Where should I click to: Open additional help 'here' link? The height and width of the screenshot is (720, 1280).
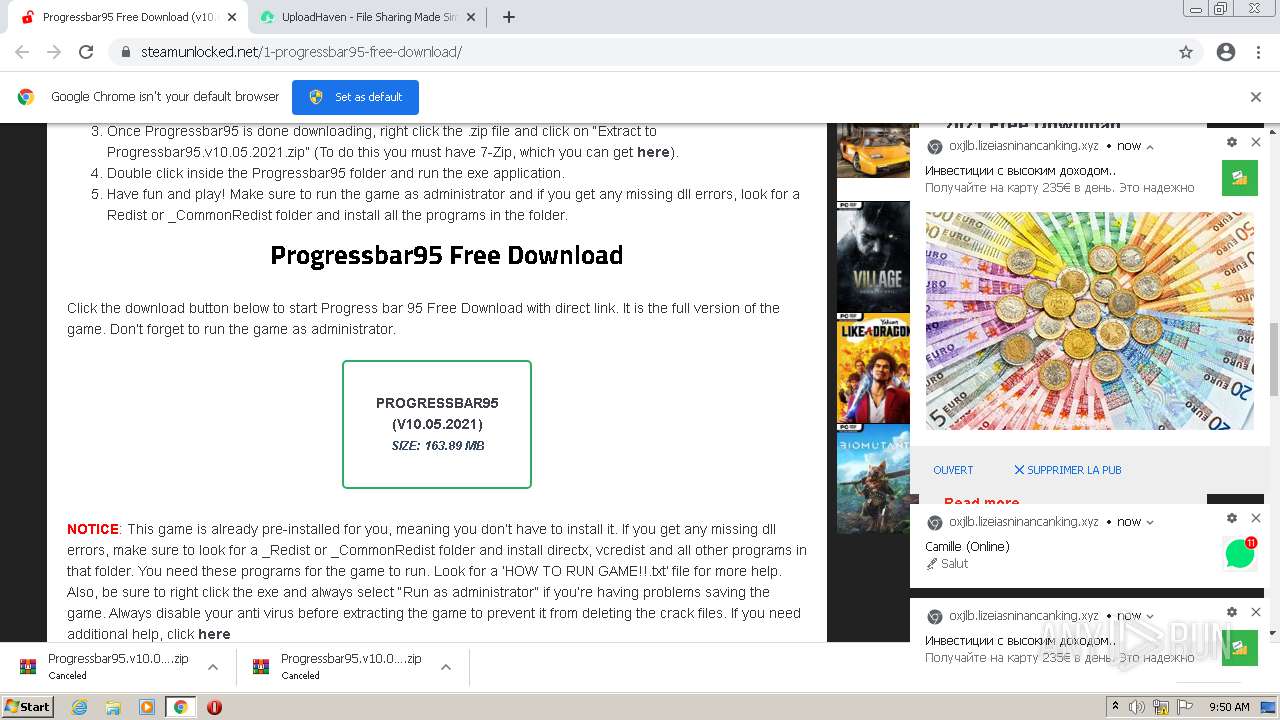214,634
